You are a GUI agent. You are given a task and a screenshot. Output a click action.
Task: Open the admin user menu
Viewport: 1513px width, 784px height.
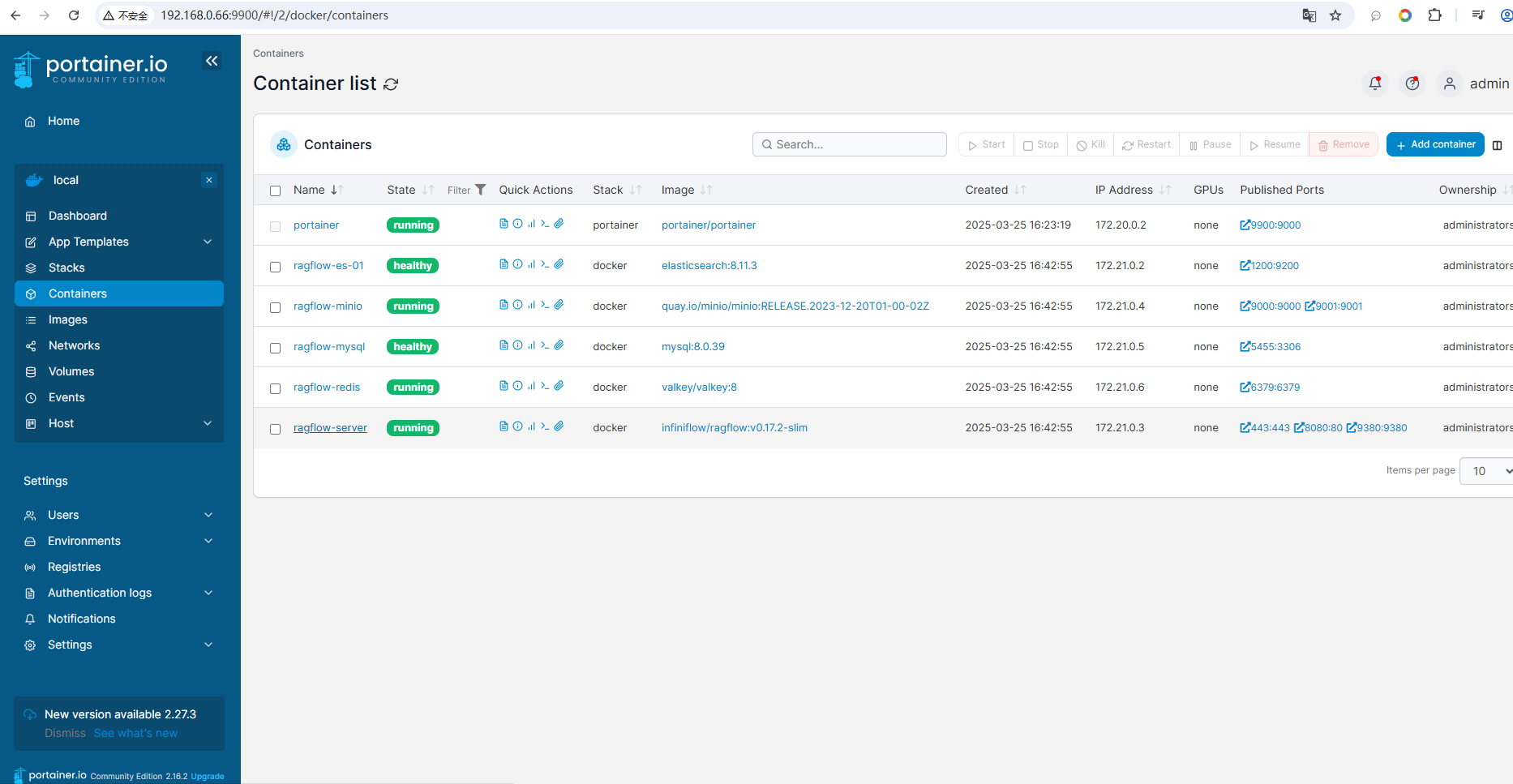tap(1474, 84)
